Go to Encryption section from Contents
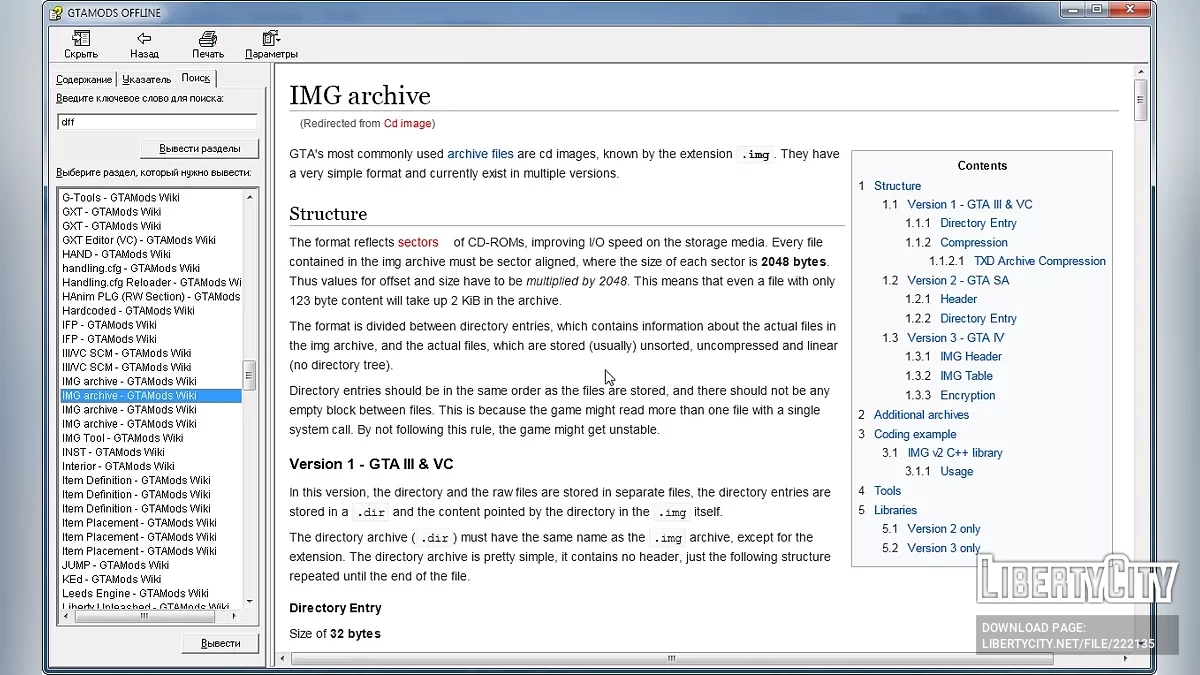The width and height of the screenshot is (1200, 675). pyautogui.click(x=967, y=395)
